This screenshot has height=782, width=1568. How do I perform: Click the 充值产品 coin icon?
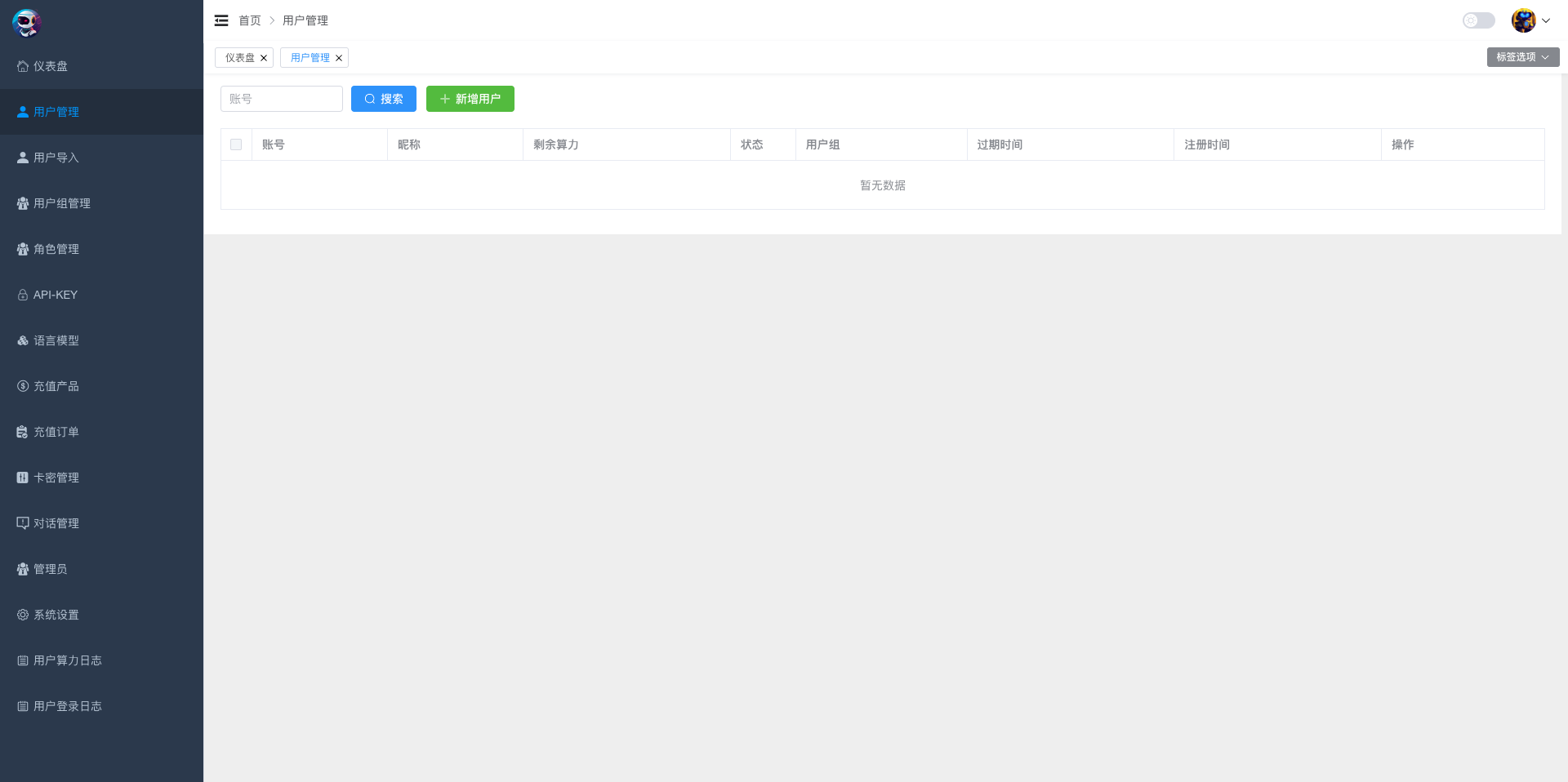coord(23,386)
